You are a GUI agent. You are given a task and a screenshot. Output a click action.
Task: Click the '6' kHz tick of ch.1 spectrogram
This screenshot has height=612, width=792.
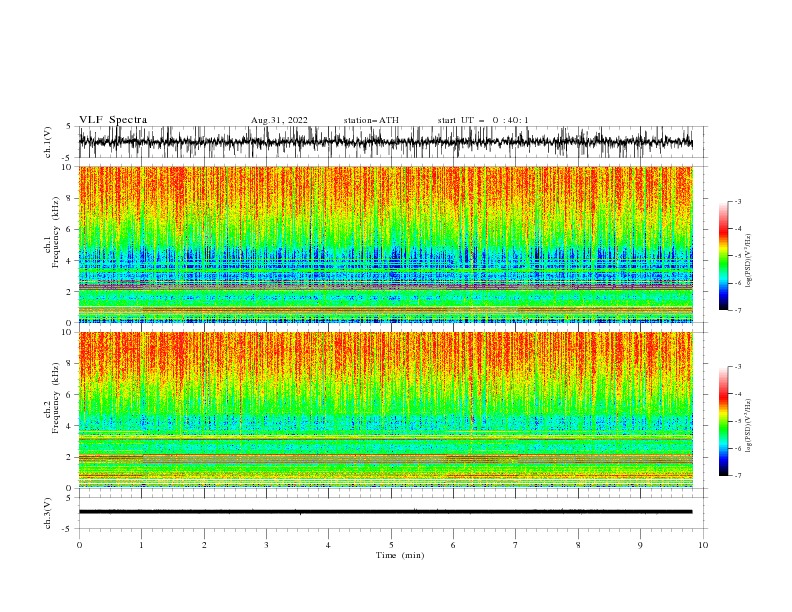[69, 229]
